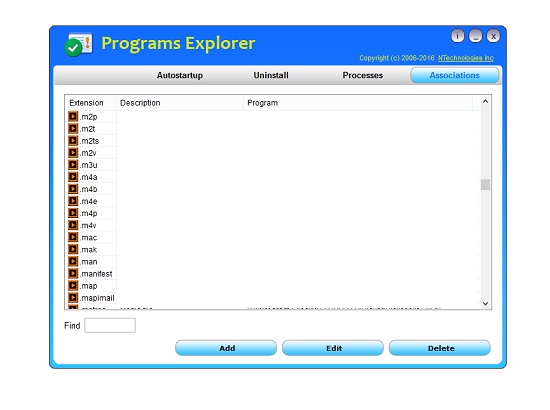
Task: Pick the .m4v list entry
Action: coord(88,226)
